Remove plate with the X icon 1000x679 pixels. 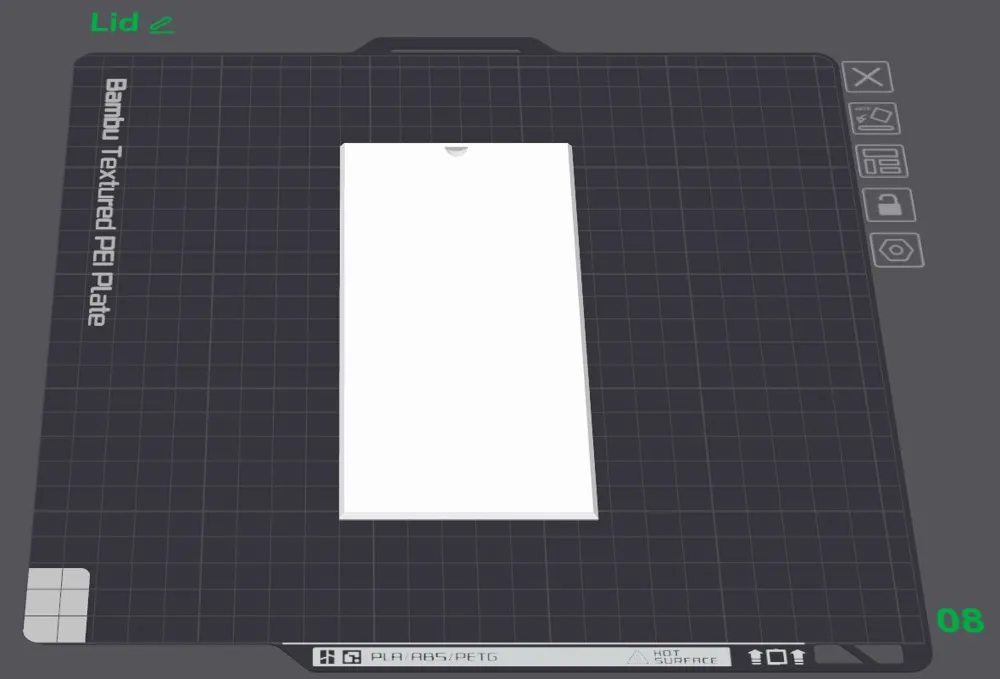coord(867,77)
